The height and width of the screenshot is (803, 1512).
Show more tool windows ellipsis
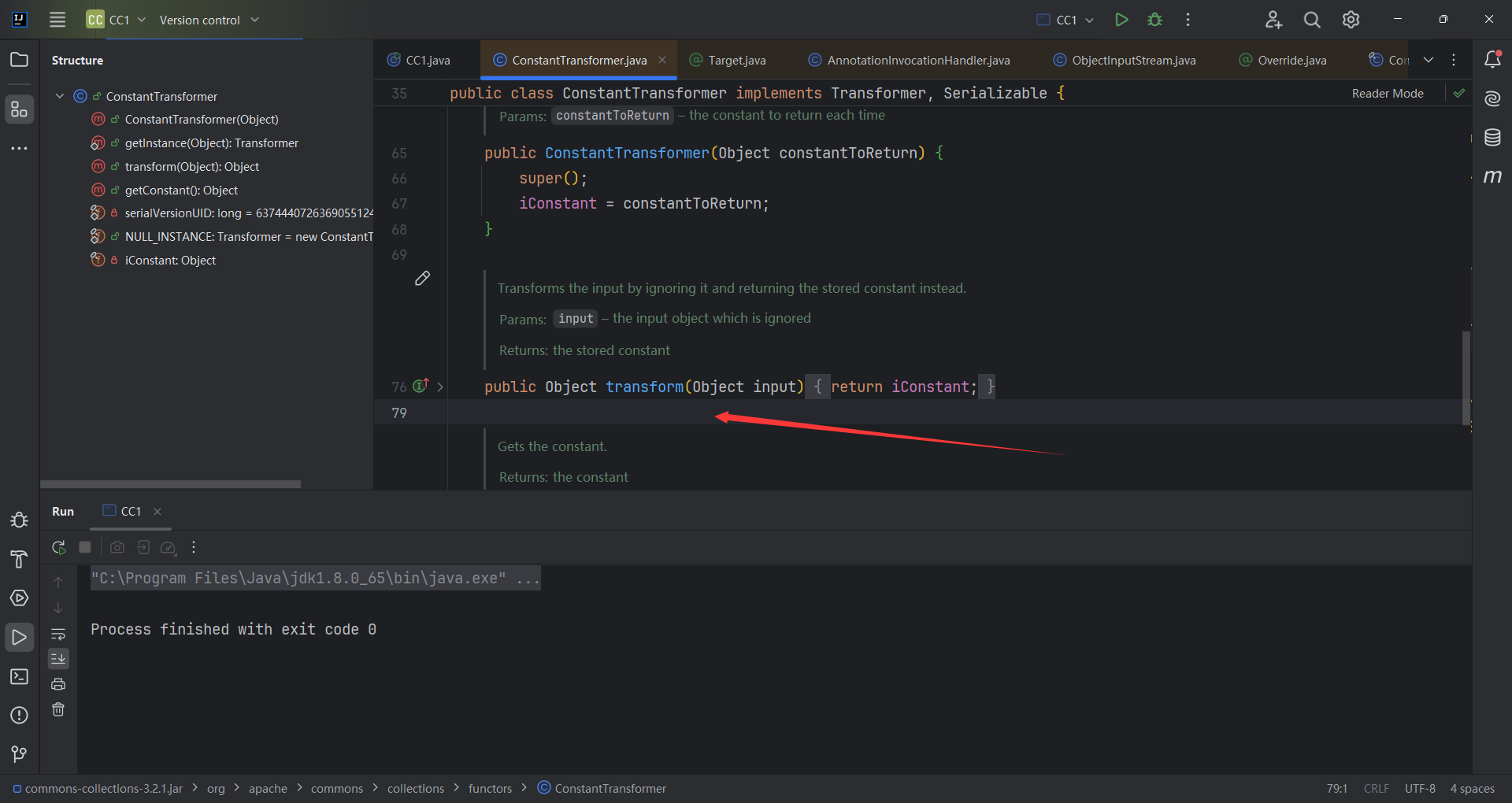pyautogui.click(x=19, y=148)
